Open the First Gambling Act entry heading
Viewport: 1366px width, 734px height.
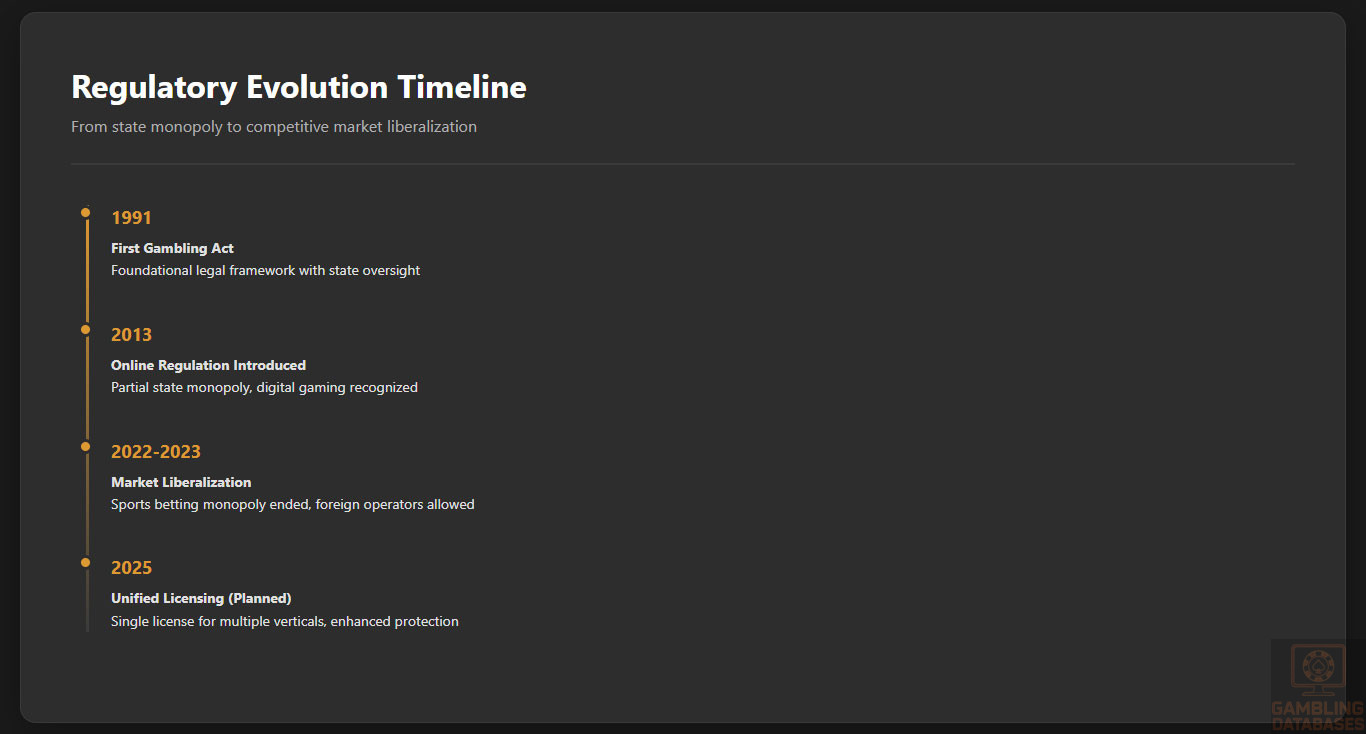(172, 248)
